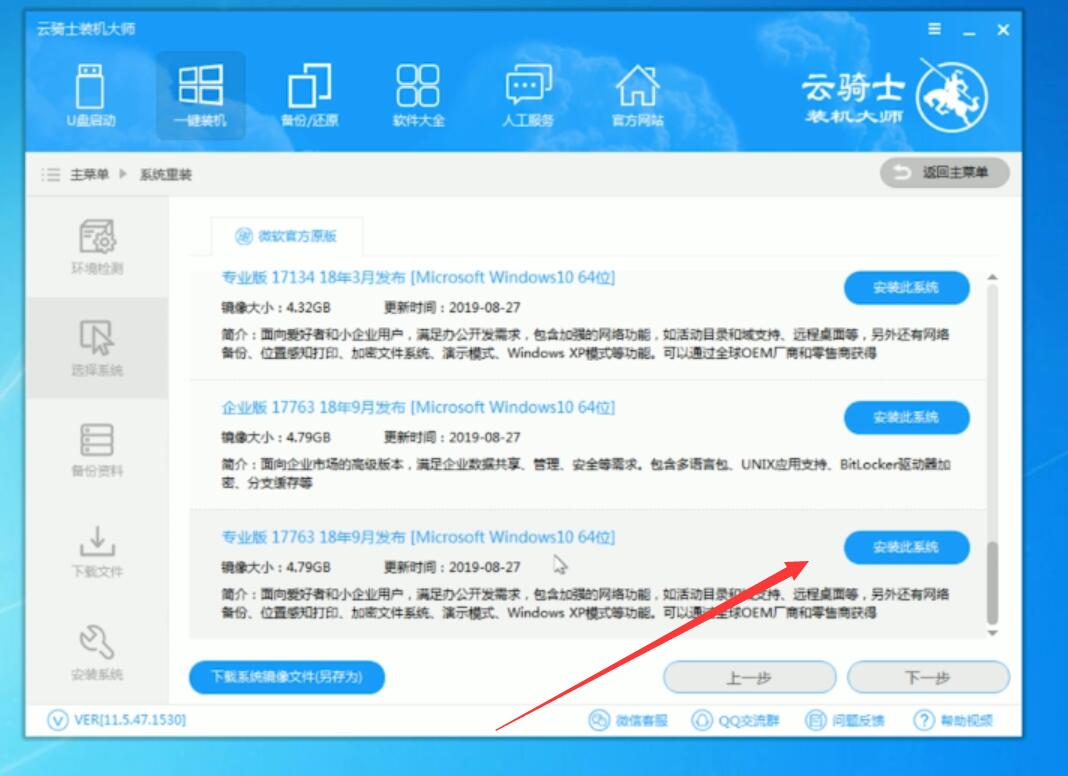1068x776 pixels.
Task: Minimize the 云骑士装机大师 window
Action: coord(969,31)
